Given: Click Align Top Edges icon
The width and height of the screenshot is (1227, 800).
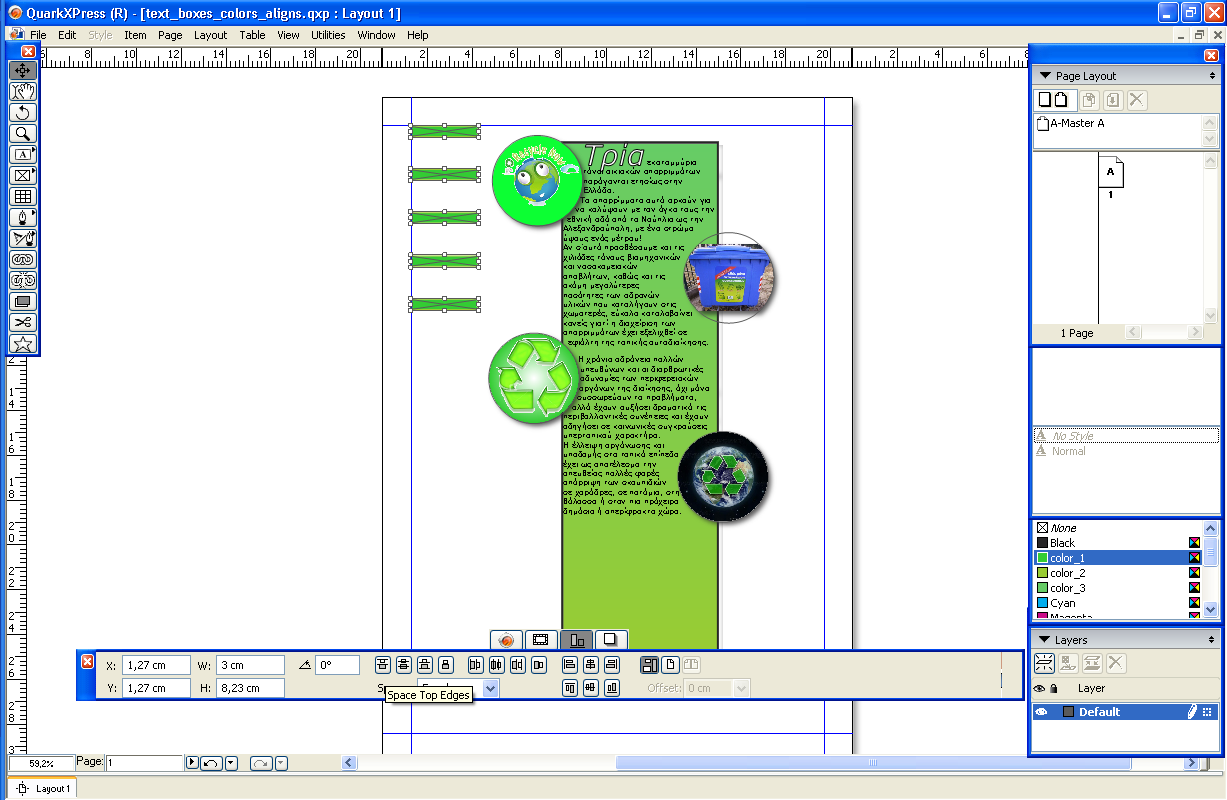Looking at the screenshot, I should pyautogui.click(x=571, y=688).
